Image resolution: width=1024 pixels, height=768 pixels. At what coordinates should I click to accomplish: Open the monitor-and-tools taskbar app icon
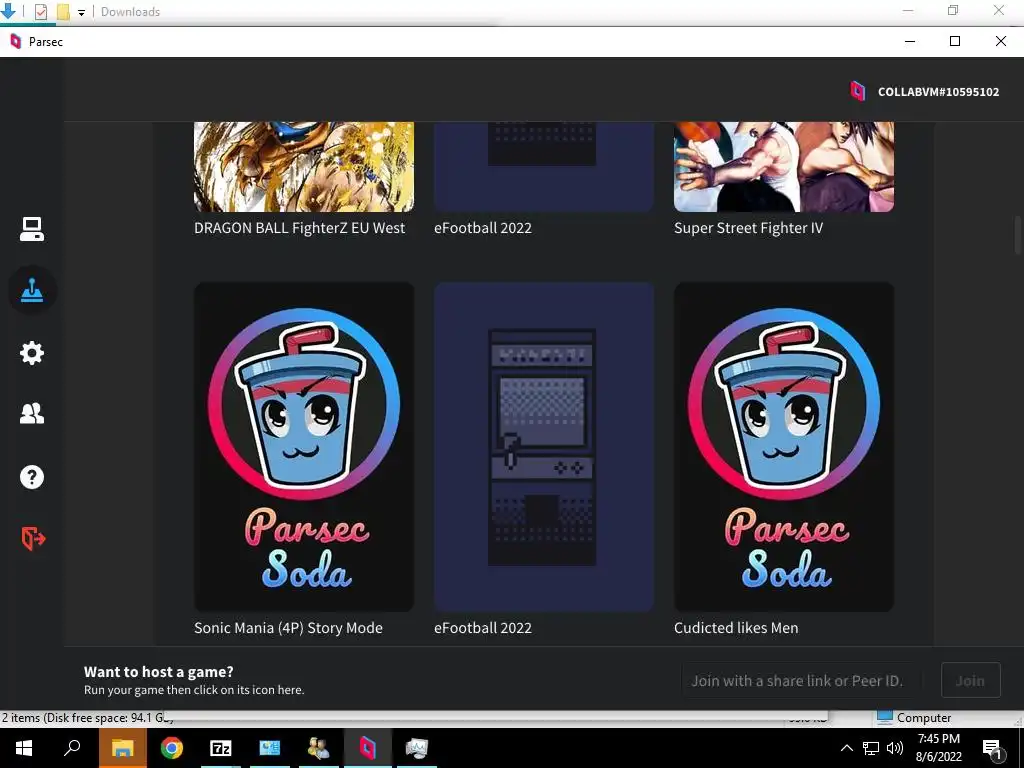tap(417, 748)
